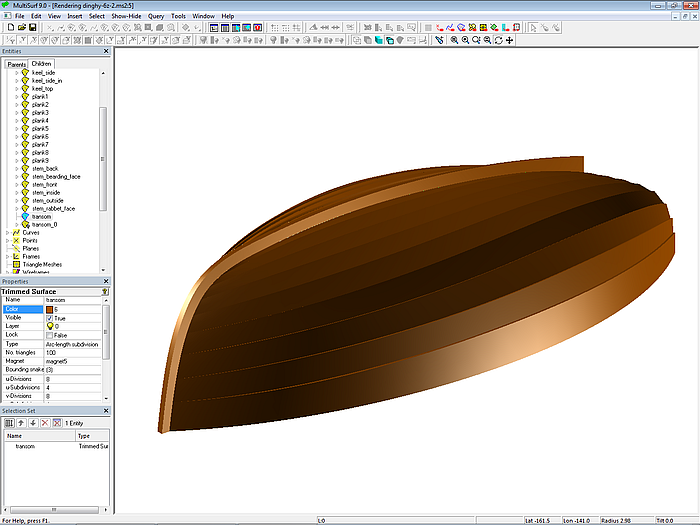Move selection up with arrow icon
This screenshot has width=700, height=525.
click(21, 424)
